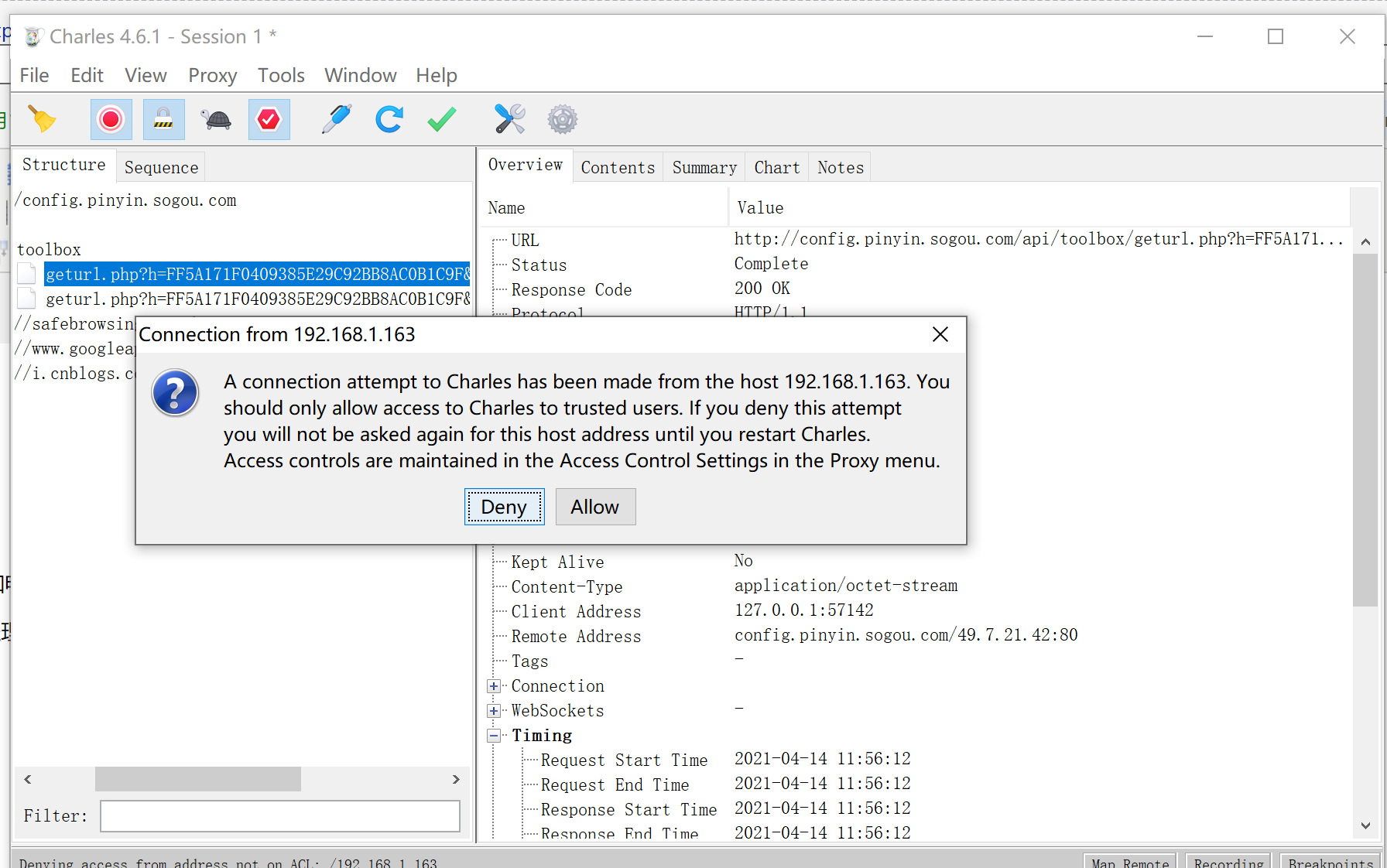Viewport: 1387px width, 868px height.
Task: Select the Status row in Overview
Action: point(917,265)
